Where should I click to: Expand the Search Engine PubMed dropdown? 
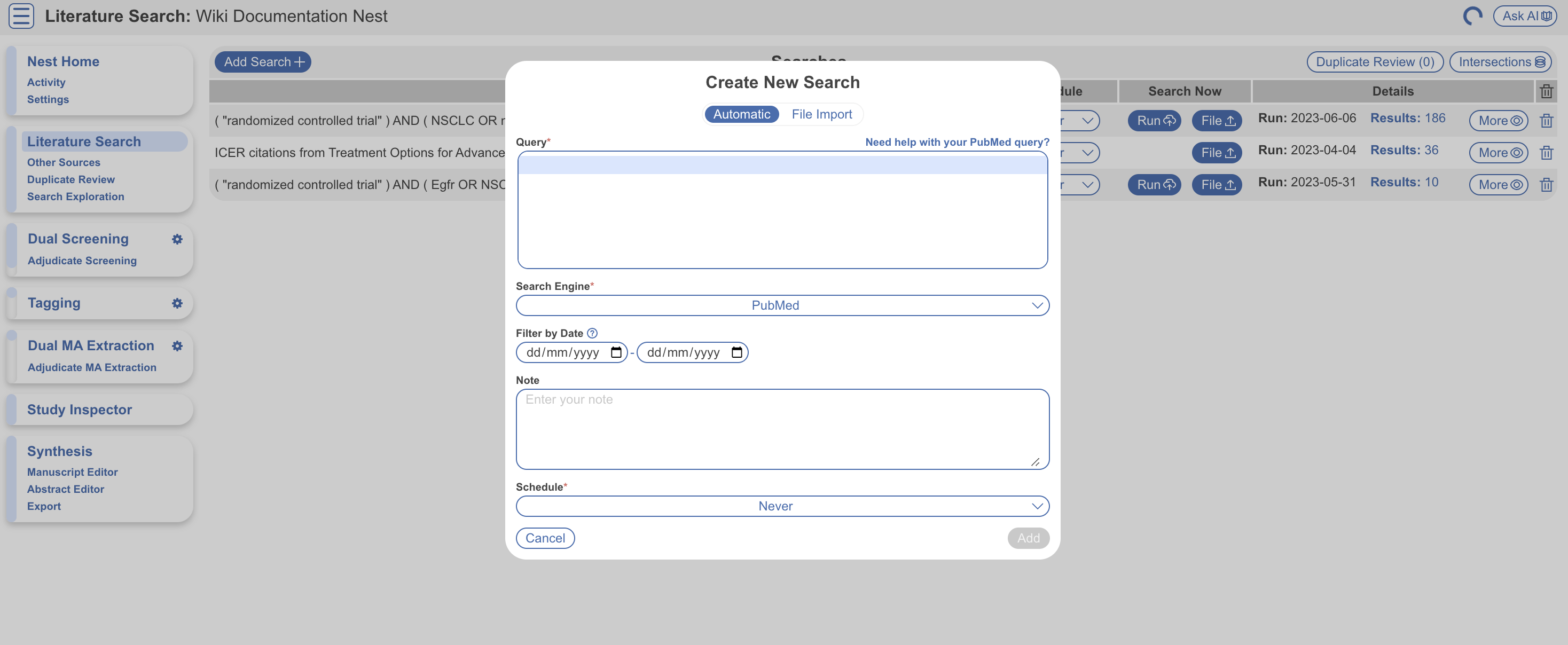click(x=782, y=305)
